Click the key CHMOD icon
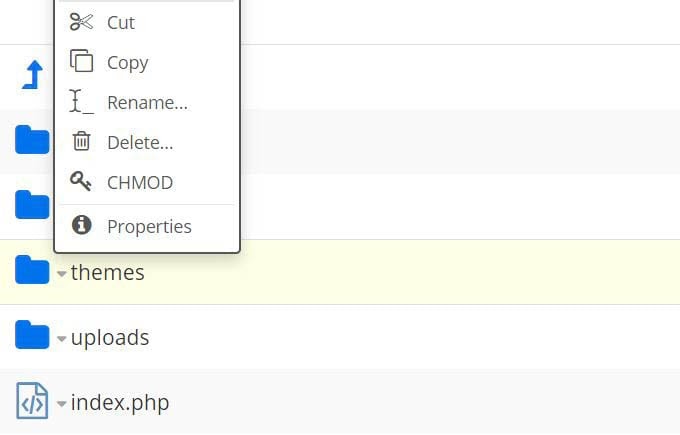 pyautogui.click(x=81, y=182)
